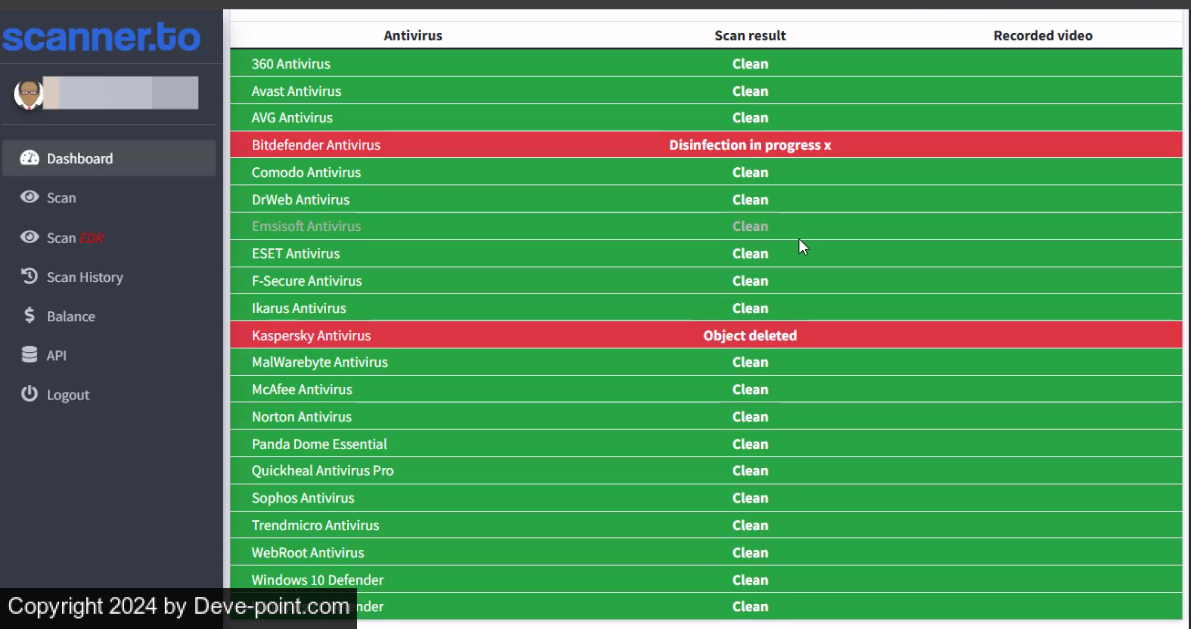This screenshot has height=629, width=1191.
Task: Select the Panda Dome Essential row name
Action: [319, 444]
